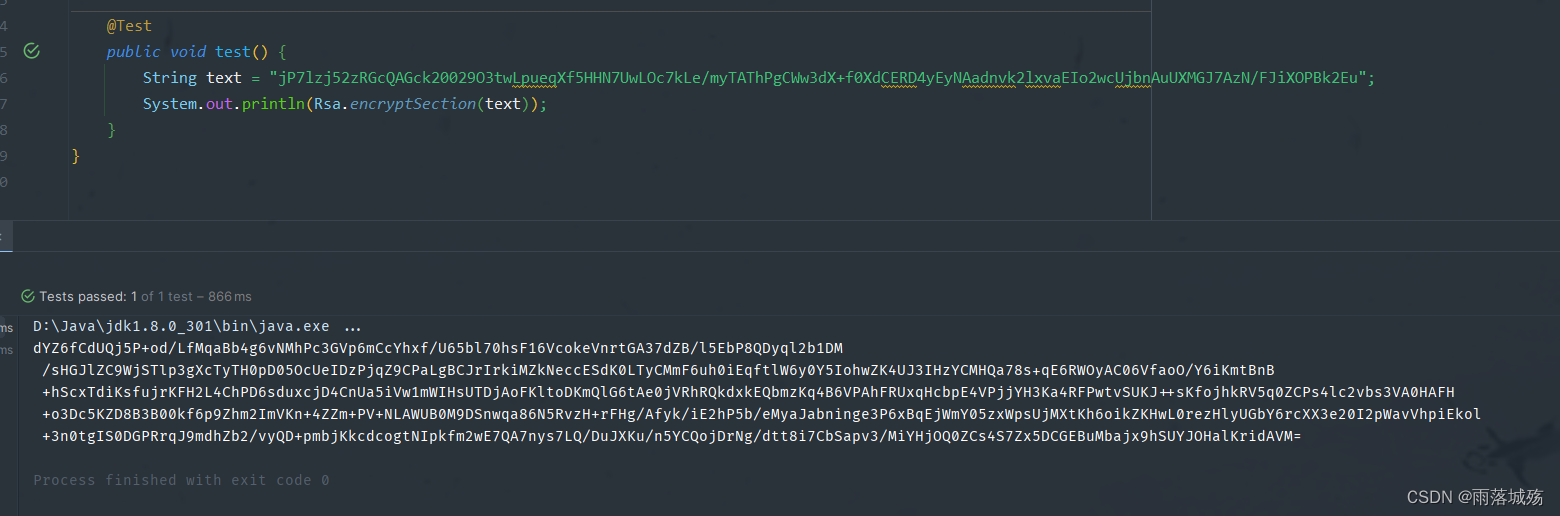The height and width of the screenshot is (516, 1560).
Task: Click Process finished with exit code text
Action: [x=181, y=480]
